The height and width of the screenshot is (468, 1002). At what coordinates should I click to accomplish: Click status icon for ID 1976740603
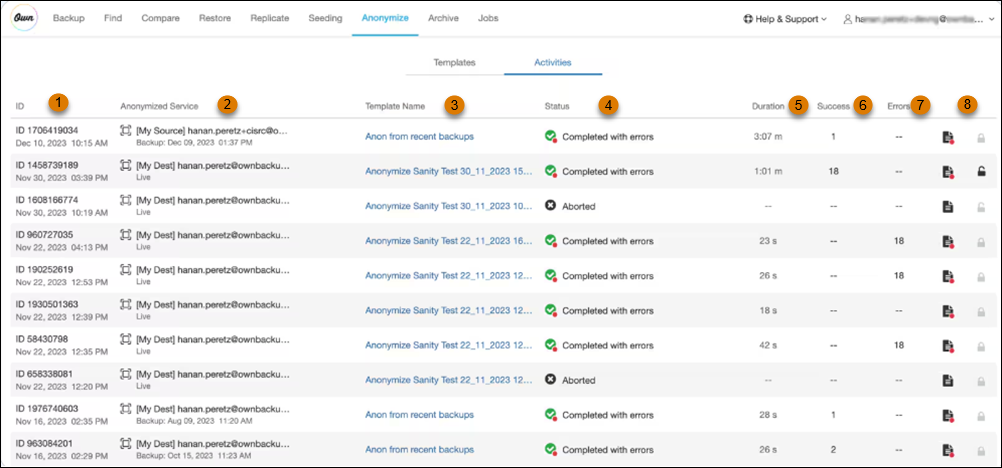550,415
